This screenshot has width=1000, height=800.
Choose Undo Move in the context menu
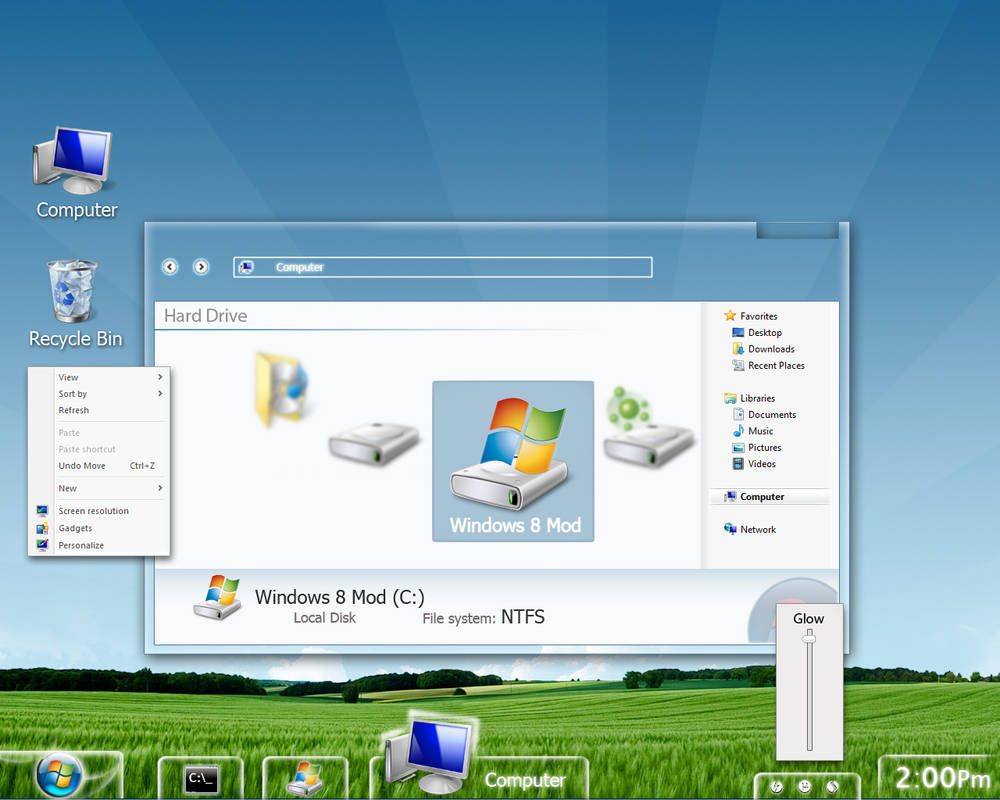105,466
